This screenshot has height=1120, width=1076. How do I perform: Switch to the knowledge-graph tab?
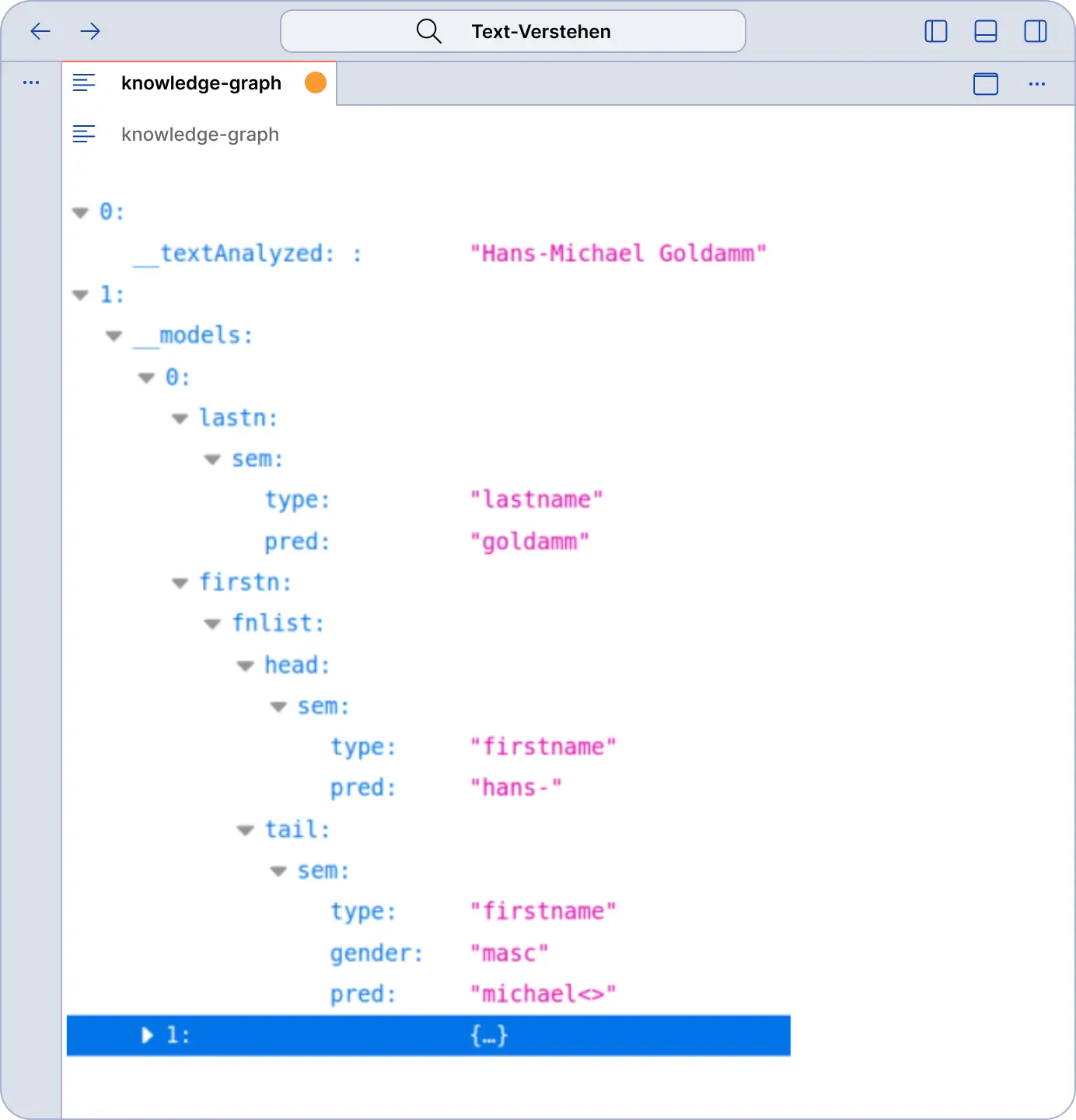201,83
